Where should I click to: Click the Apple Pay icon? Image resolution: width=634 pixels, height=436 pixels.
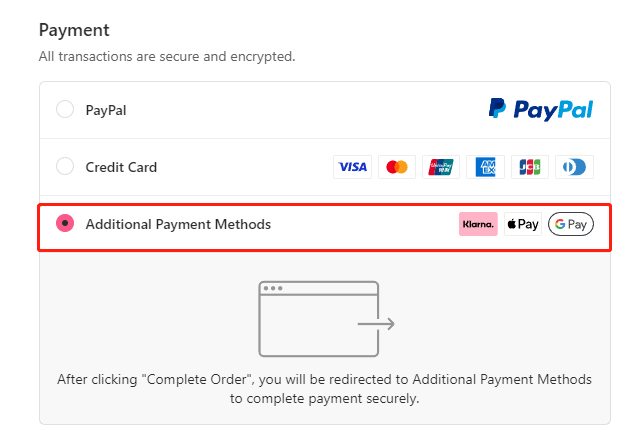(x=523, y=224)
